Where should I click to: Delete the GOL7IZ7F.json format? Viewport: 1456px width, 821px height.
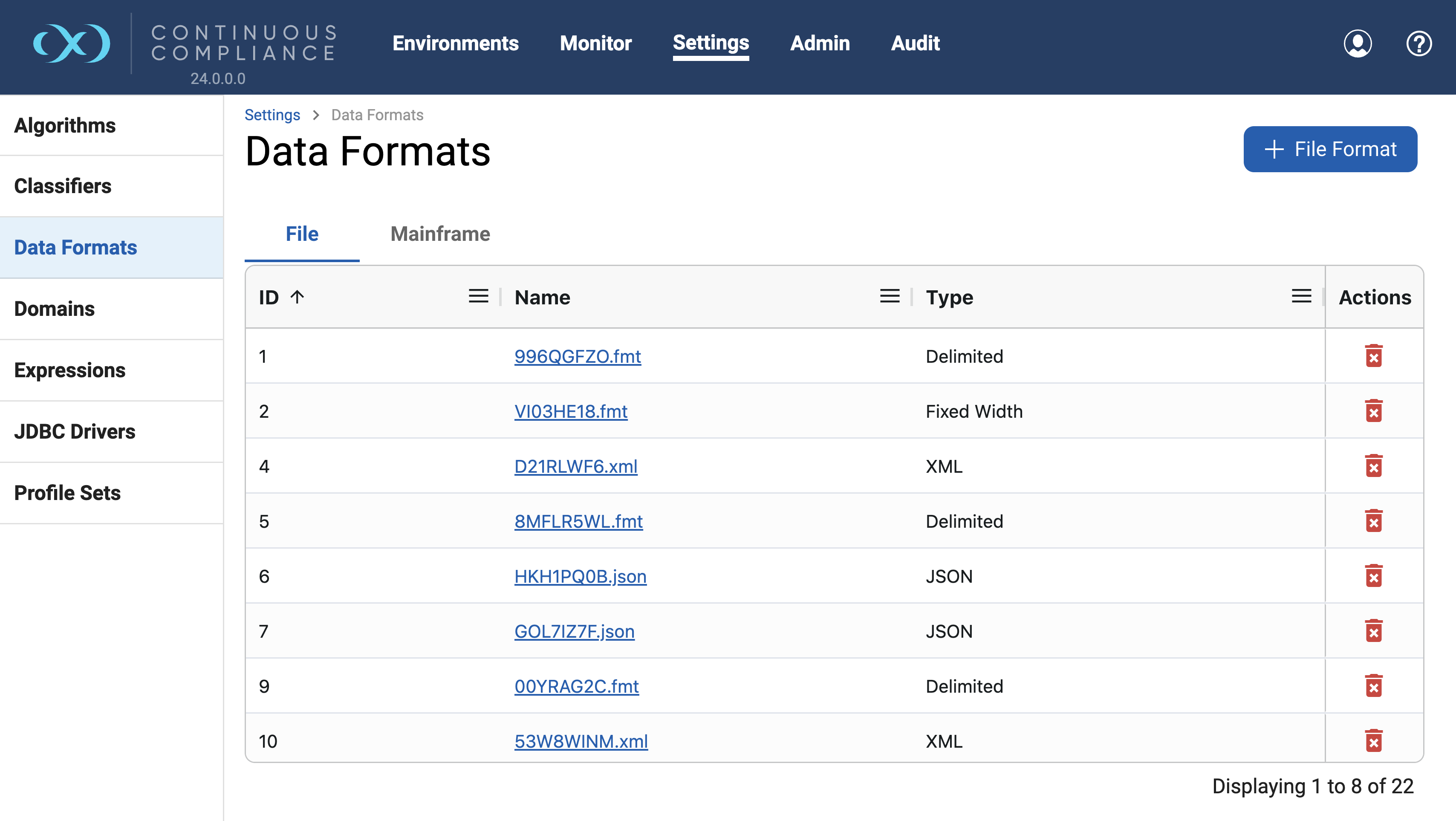(1374, 631)
